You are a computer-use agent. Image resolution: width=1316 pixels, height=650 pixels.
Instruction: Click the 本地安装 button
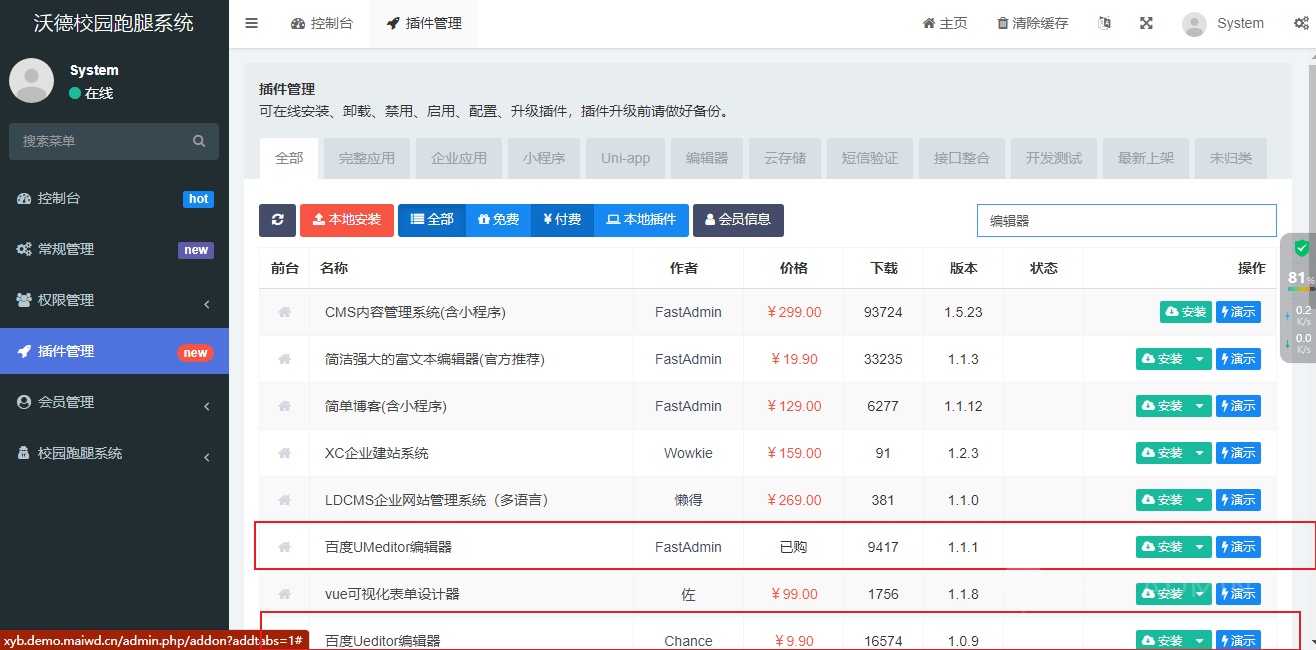(346, 220)
